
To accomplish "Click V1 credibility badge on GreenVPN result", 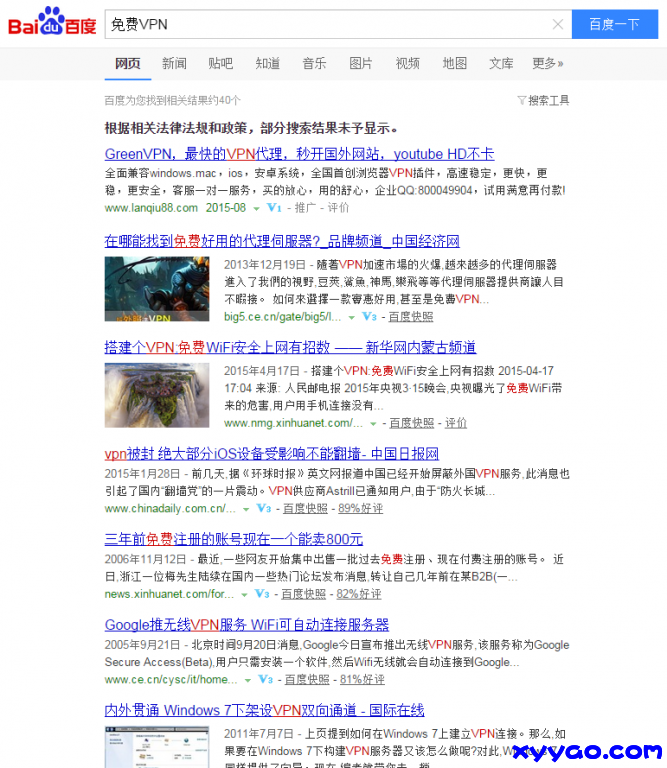I will [274, 208].
